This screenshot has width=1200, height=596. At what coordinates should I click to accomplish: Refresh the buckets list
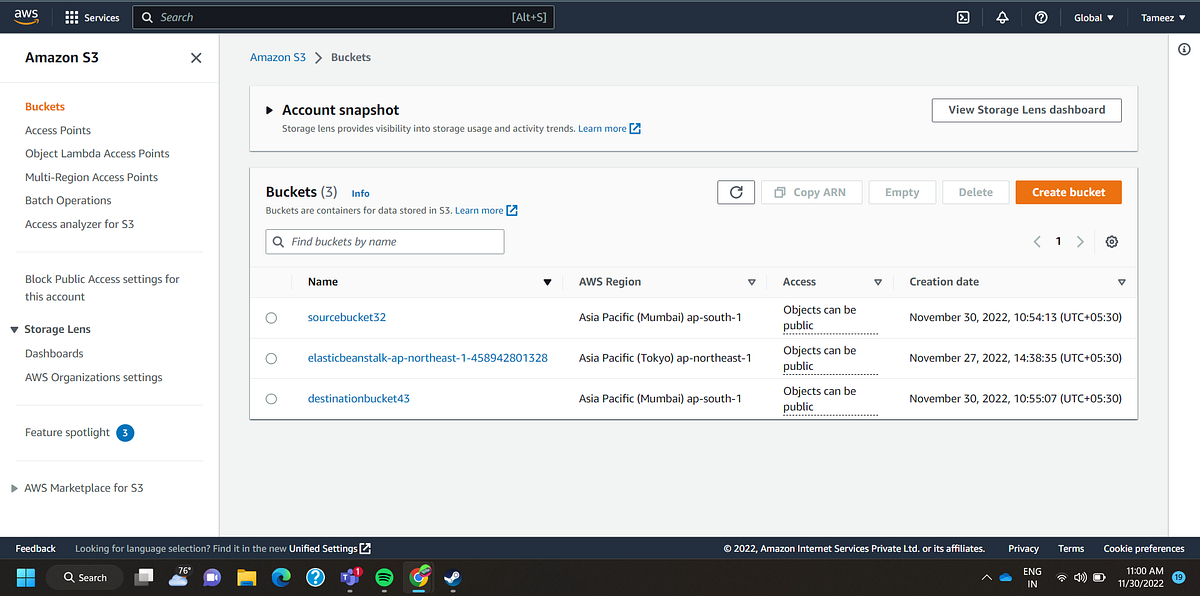(736, 191)
